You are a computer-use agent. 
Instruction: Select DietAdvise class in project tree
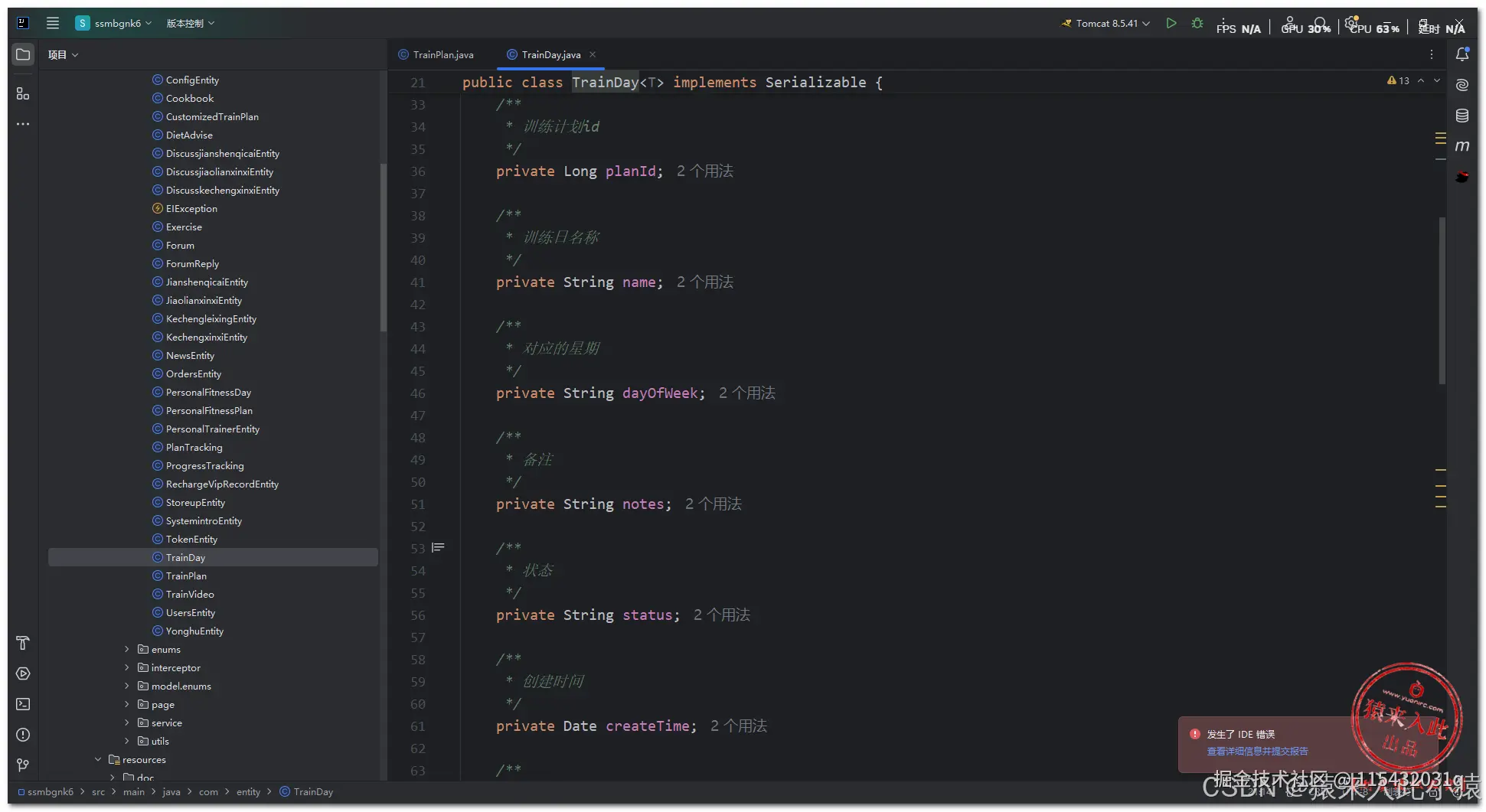coord(189,135)
